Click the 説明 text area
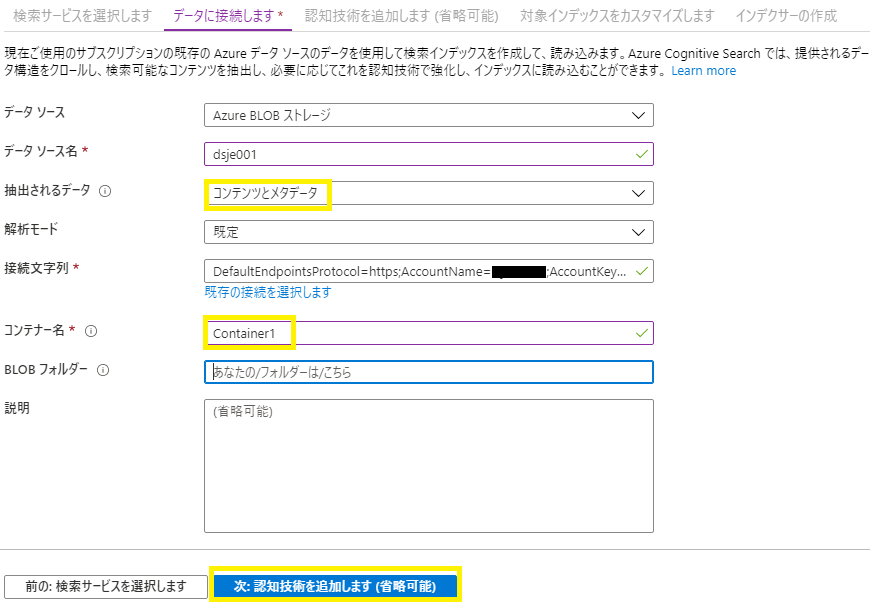Viewport: 870px width, 603px height. 428,466
